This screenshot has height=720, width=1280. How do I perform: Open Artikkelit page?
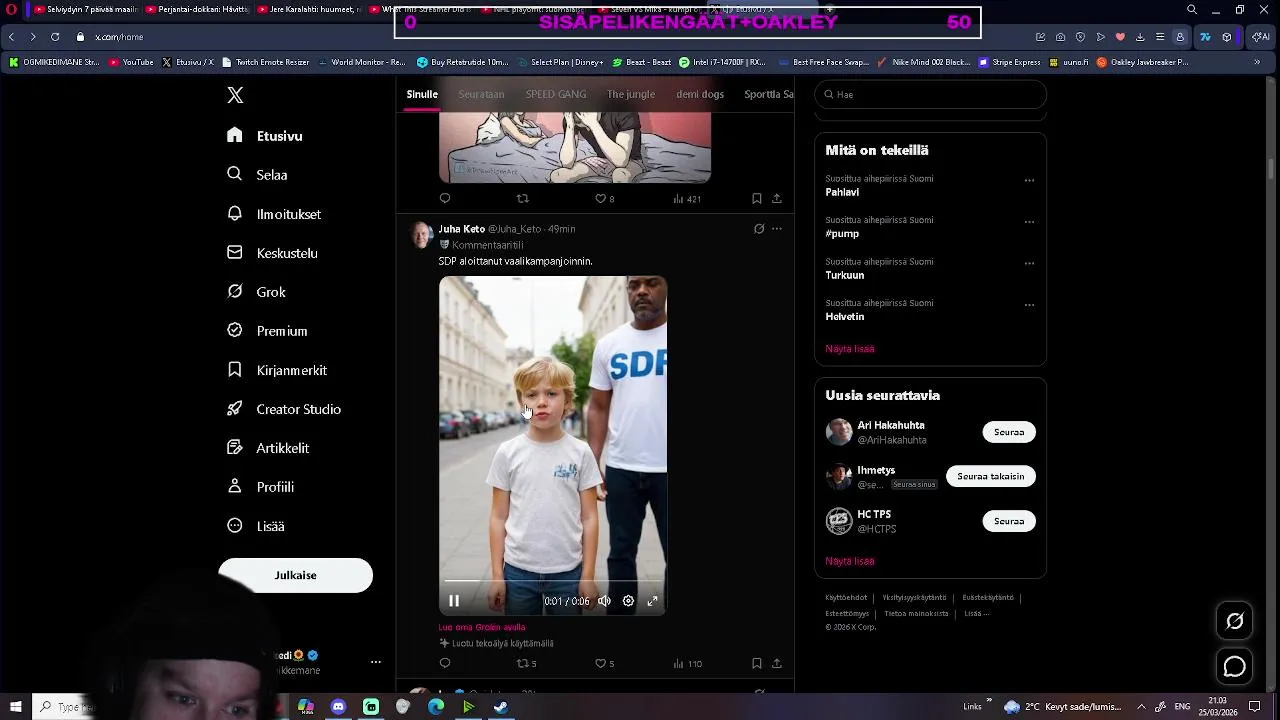pyautogui.click(x=268, y=448)
